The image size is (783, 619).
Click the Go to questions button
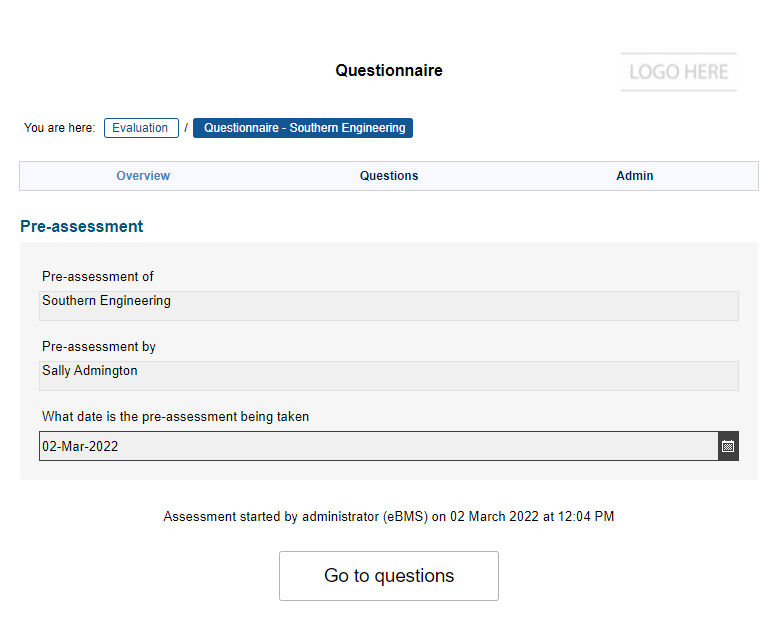click(x=389, y=576)
